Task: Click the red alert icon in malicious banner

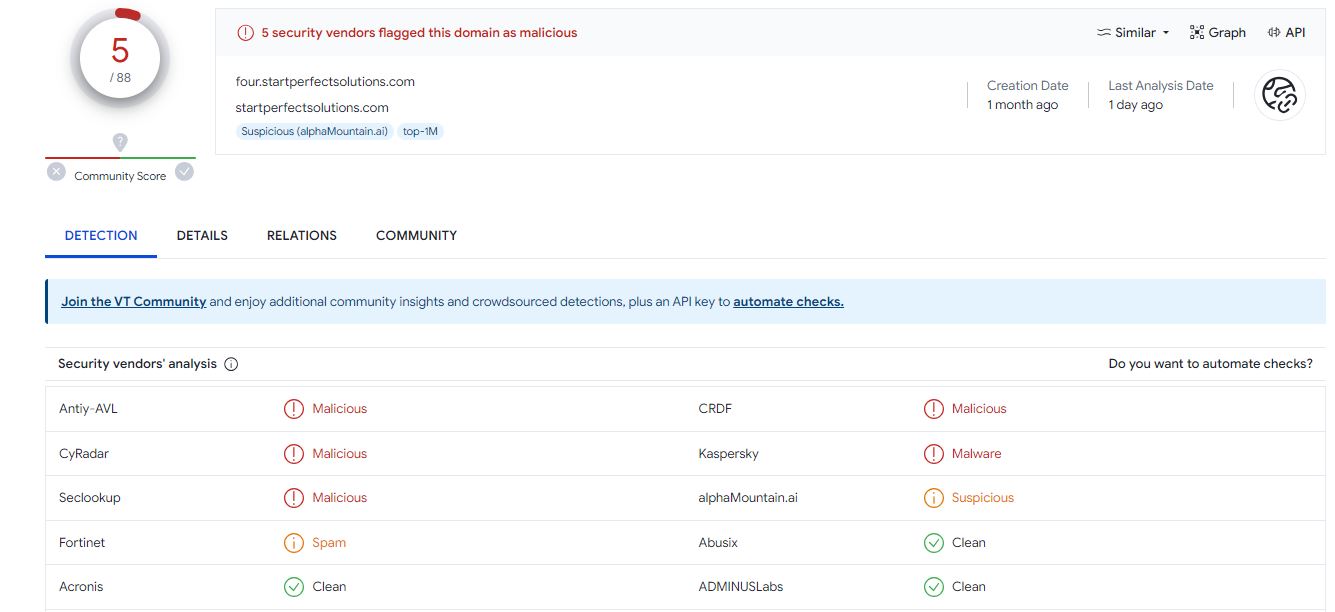Action: tap(245, 33)
